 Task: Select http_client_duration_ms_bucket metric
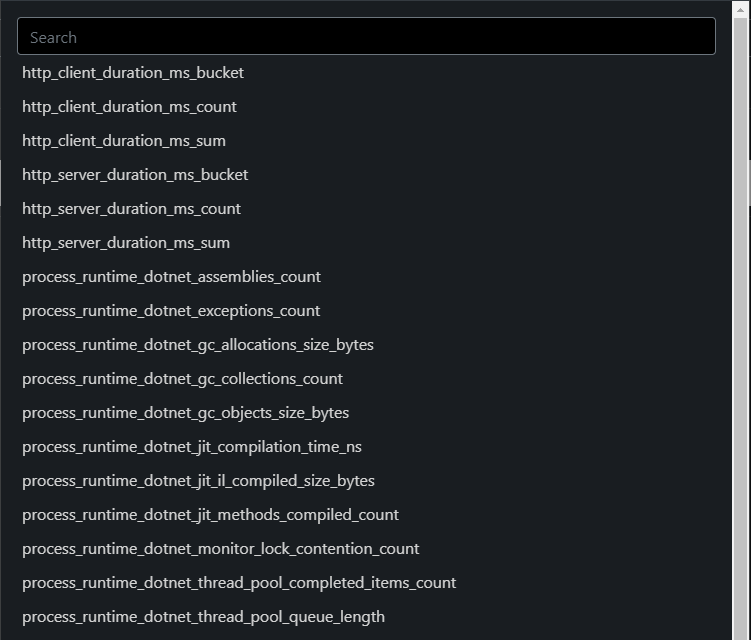133,73
